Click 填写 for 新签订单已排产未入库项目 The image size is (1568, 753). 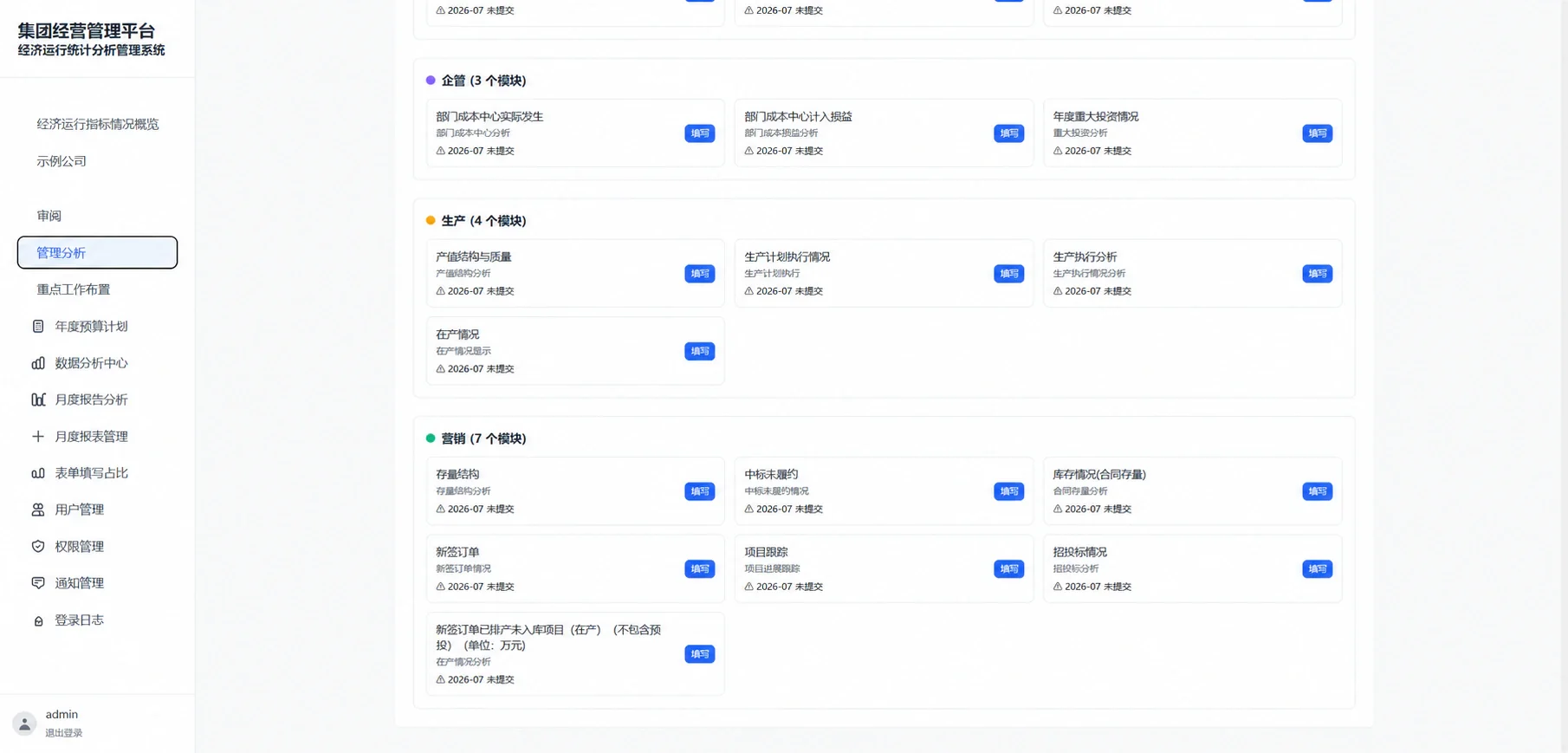tap(699, 654)
